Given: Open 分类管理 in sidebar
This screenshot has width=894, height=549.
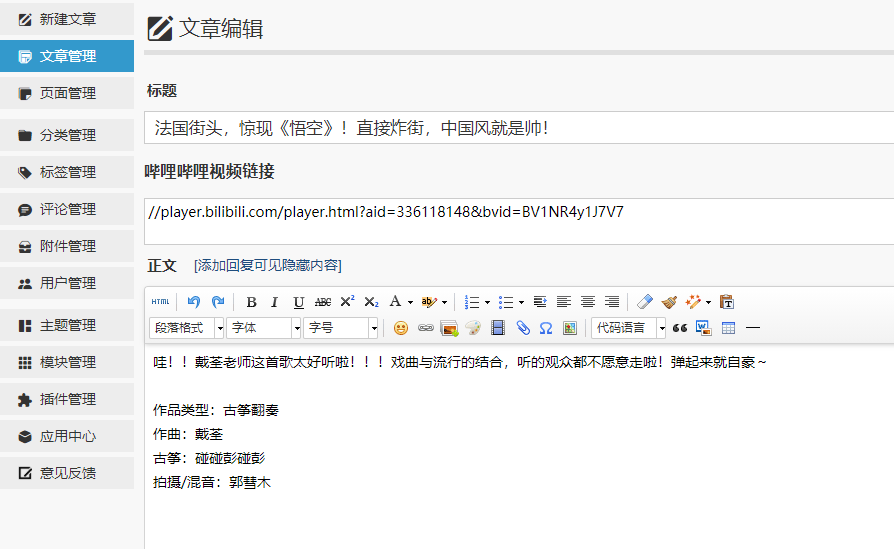Looking at the screenshot, I should (67, 135).
